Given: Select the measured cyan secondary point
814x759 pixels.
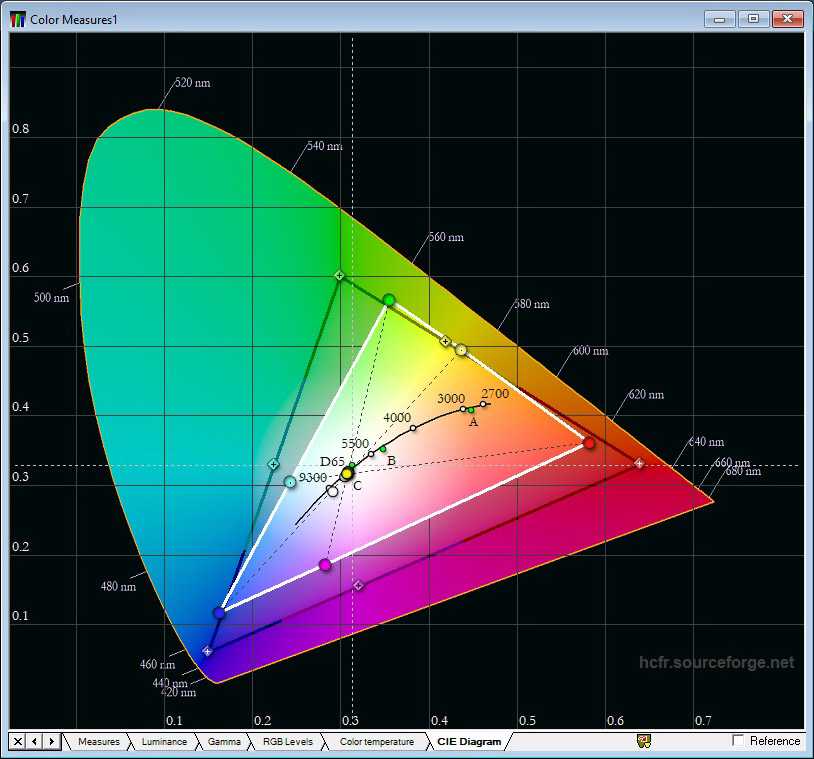Looking at the screenshot, I should click(290, 482).
